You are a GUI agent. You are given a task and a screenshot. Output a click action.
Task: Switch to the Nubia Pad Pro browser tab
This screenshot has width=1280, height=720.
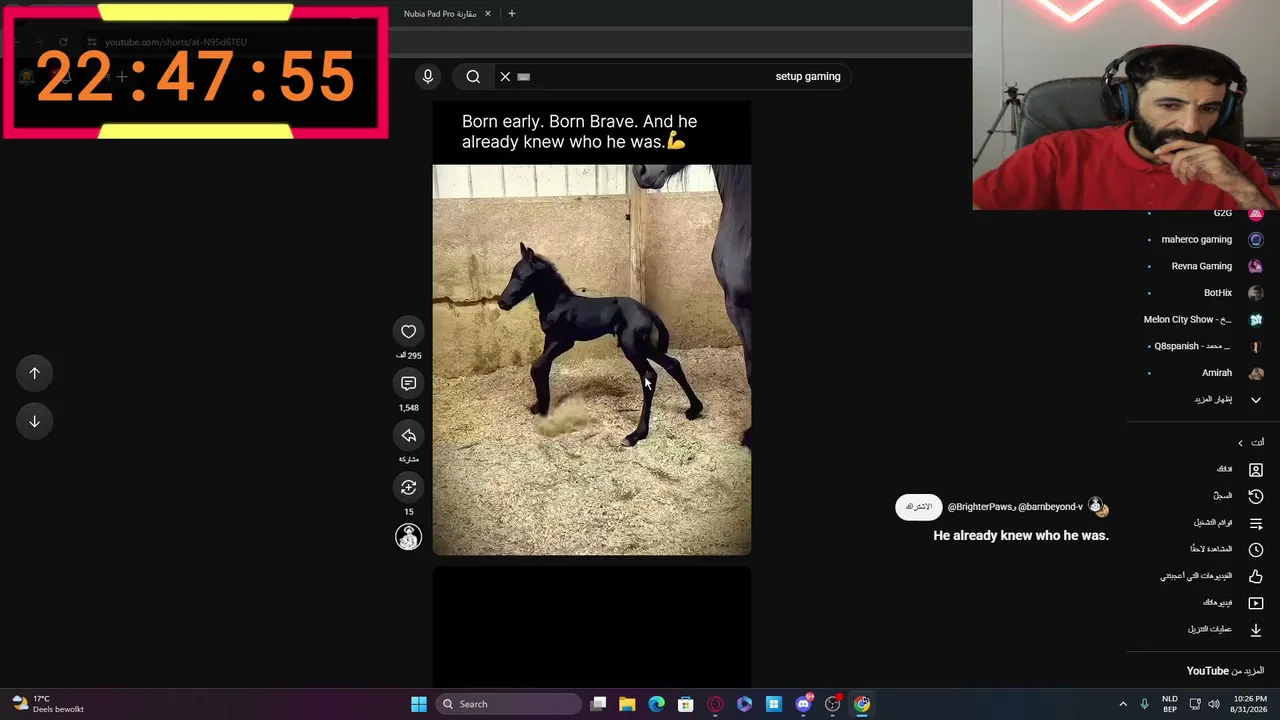(440, 14)
